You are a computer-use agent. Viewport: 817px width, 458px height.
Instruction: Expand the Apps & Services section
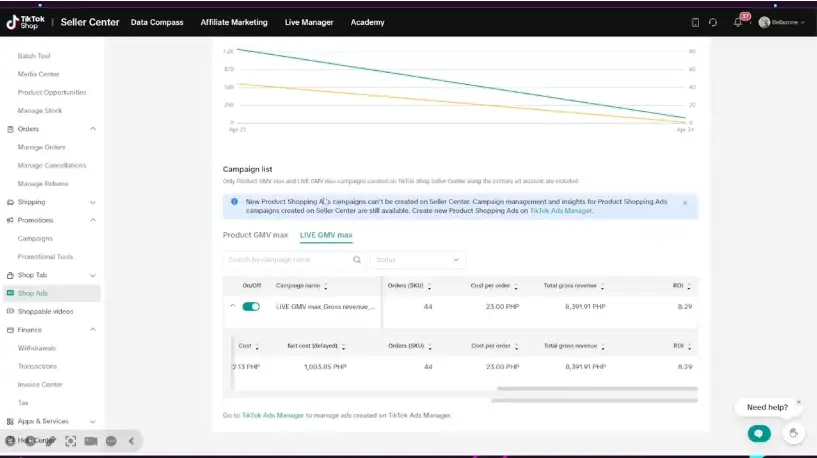[93, 421]
